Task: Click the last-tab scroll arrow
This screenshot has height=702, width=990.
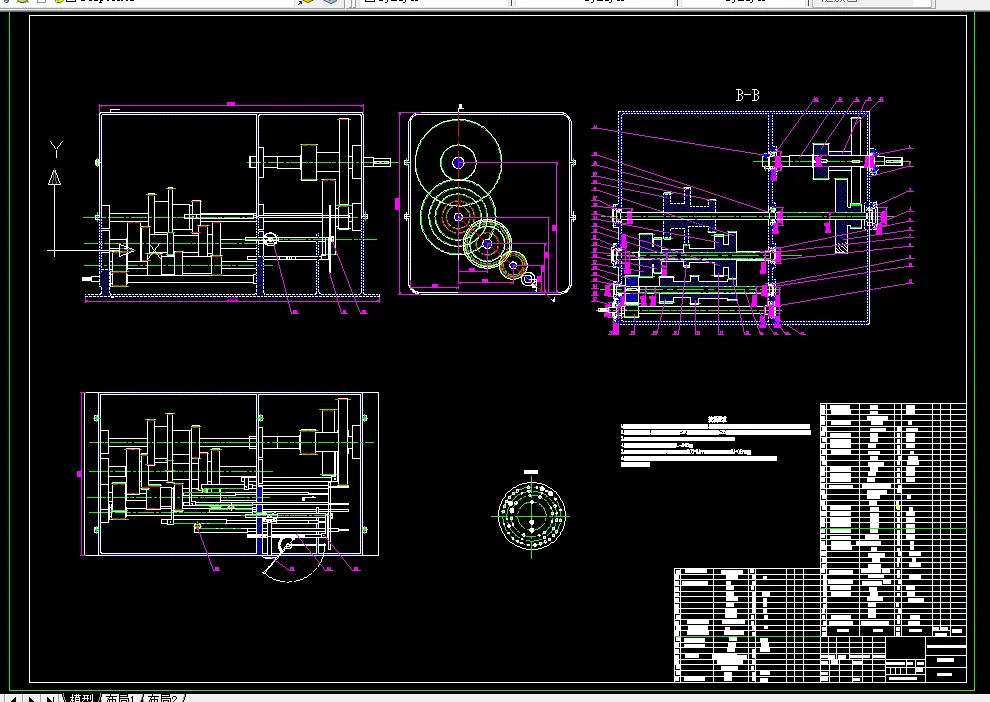Action: tap(49, 699)
